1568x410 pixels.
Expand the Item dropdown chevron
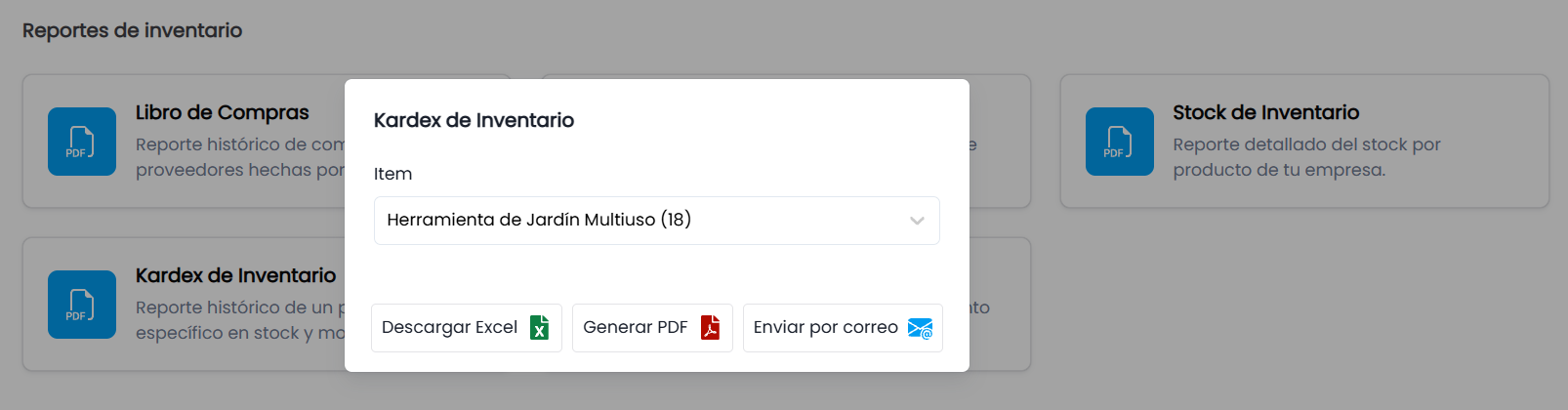click(917, 221)
